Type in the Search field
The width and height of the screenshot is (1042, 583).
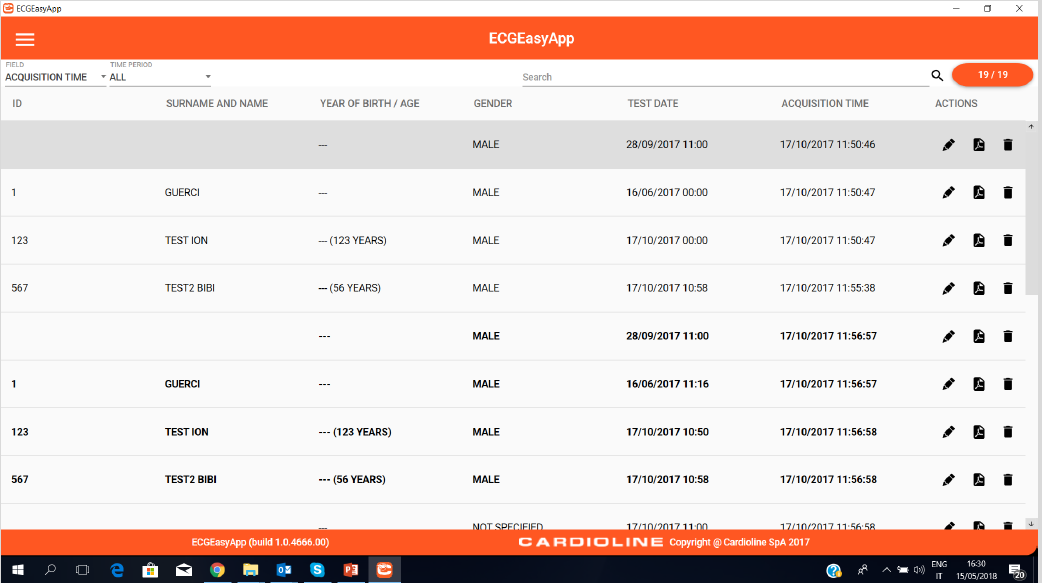722,77
